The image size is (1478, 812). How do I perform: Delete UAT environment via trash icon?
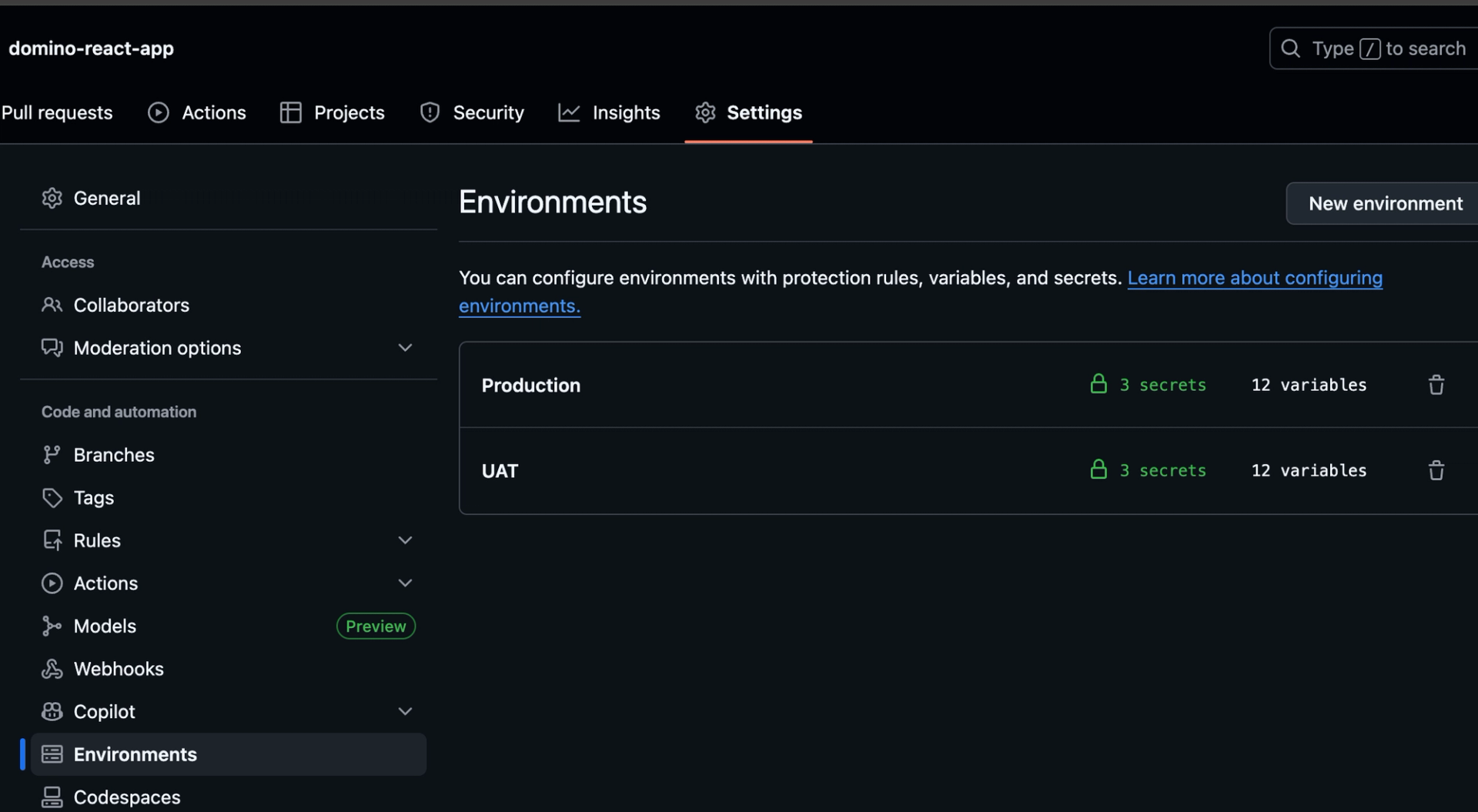1436,470
